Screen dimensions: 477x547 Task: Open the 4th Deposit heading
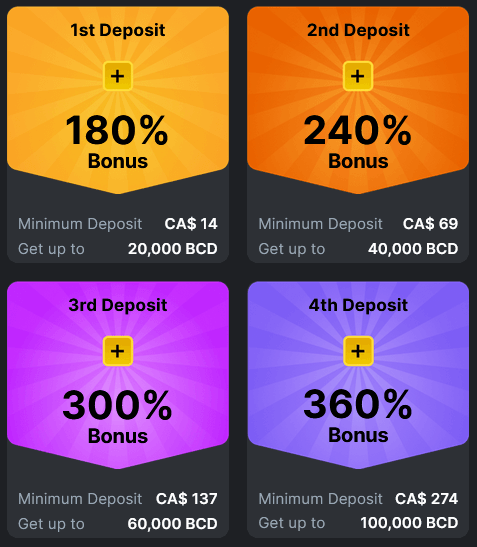point(358,305)
